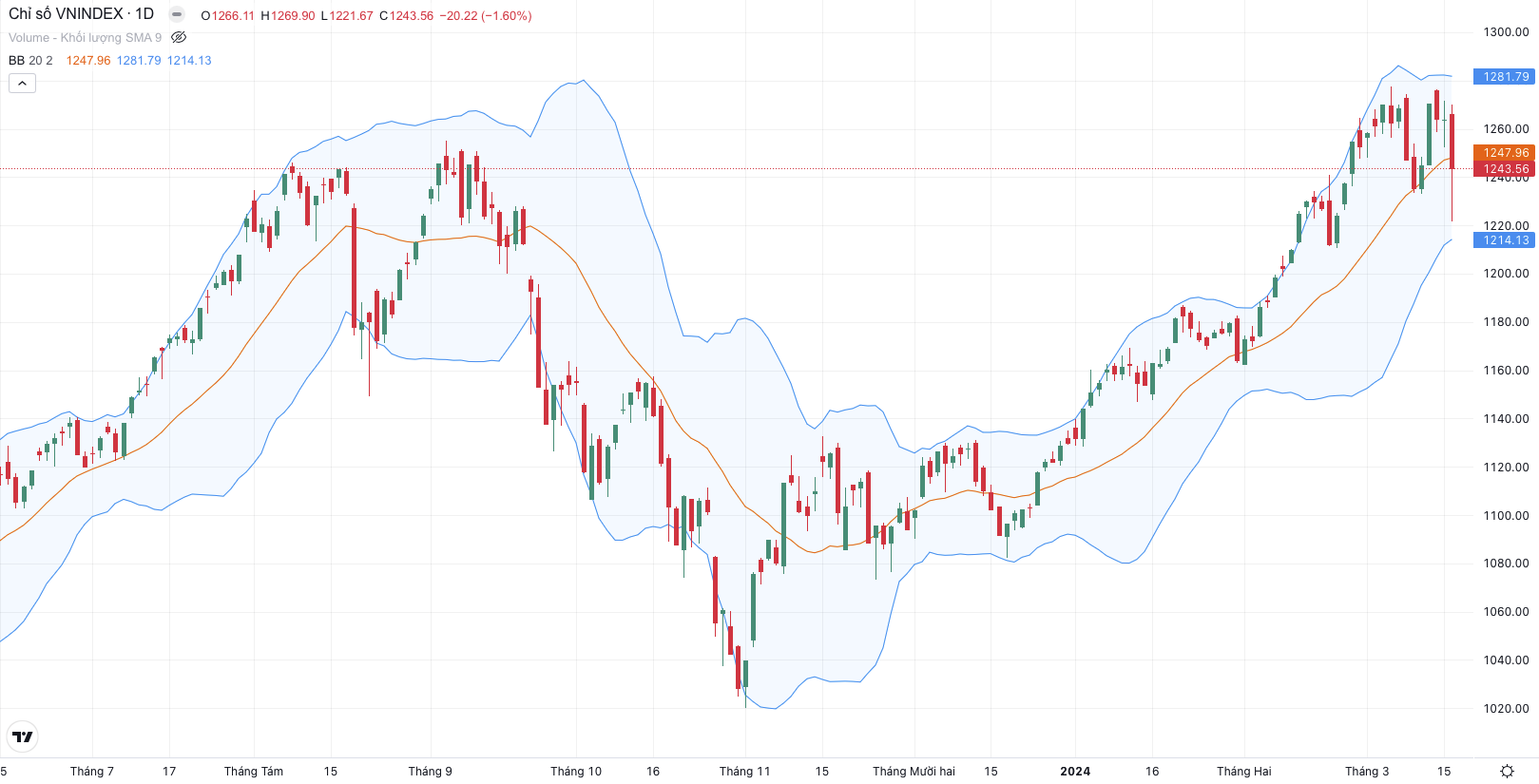
Task: Click the Tháng 11 time axis label
Action: coord(745,771)
